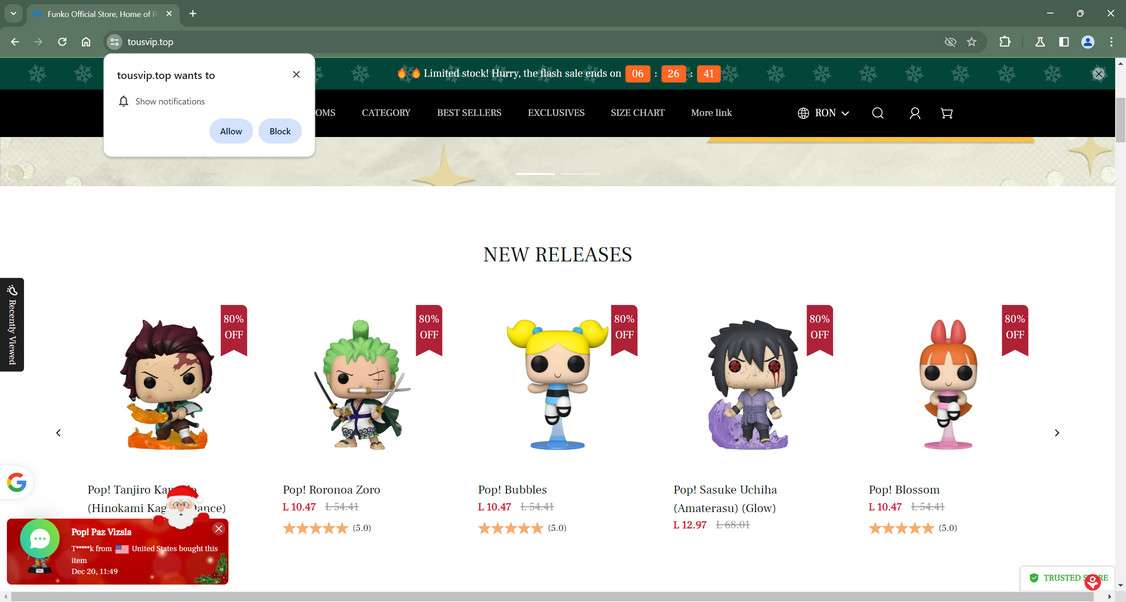Click the Pop! Bubbles product image
This screenshot has height=602, width=1126.
coord(557,383)
